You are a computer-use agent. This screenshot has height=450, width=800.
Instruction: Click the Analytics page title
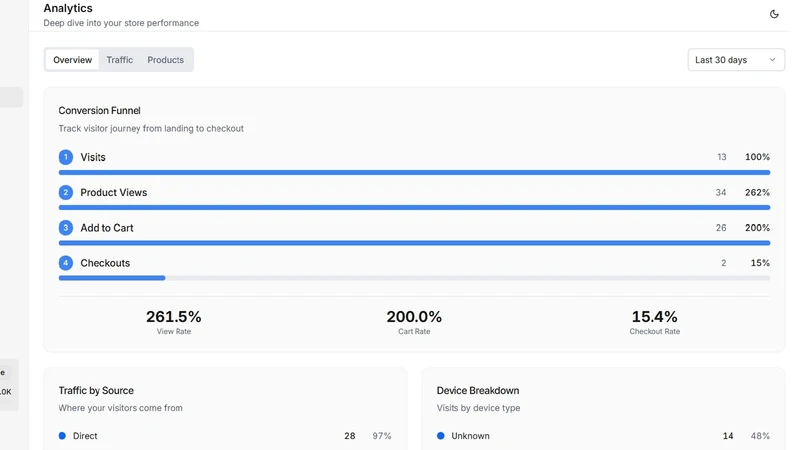(x=68, y=8)
